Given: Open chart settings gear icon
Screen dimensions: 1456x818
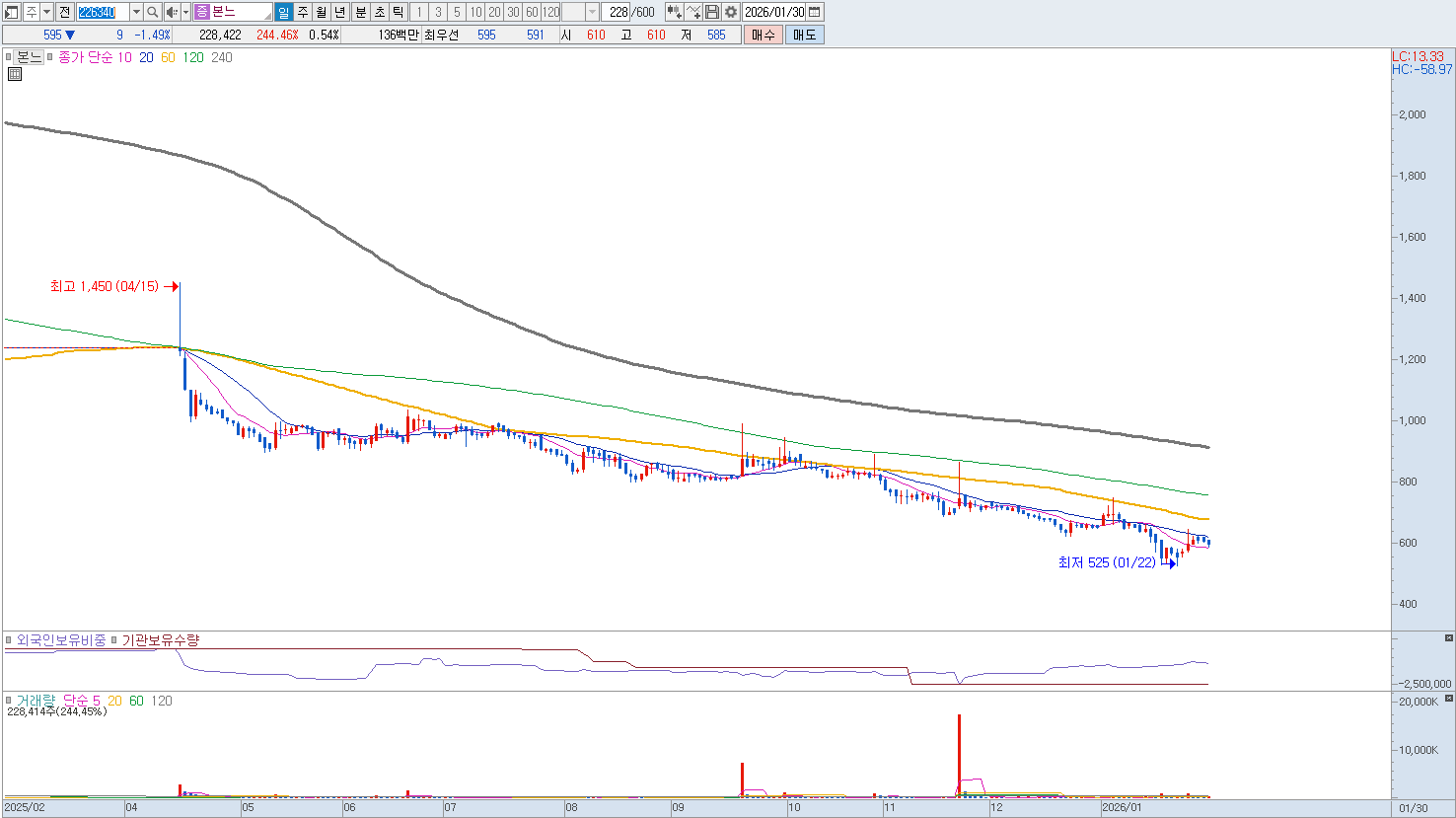Looking at the screenshot, I should [730, 12].
